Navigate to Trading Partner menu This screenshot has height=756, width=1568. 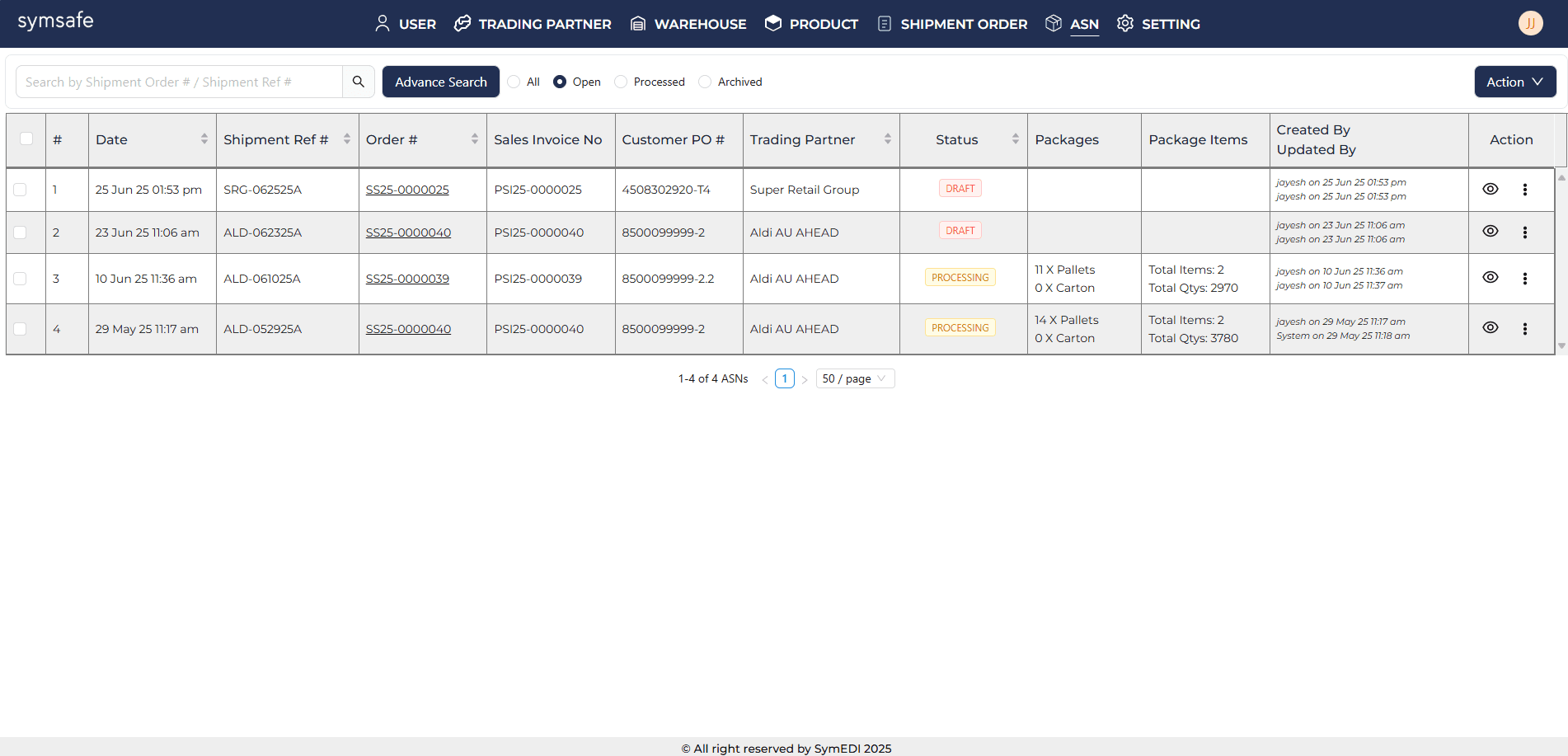[x=533, y=24]
